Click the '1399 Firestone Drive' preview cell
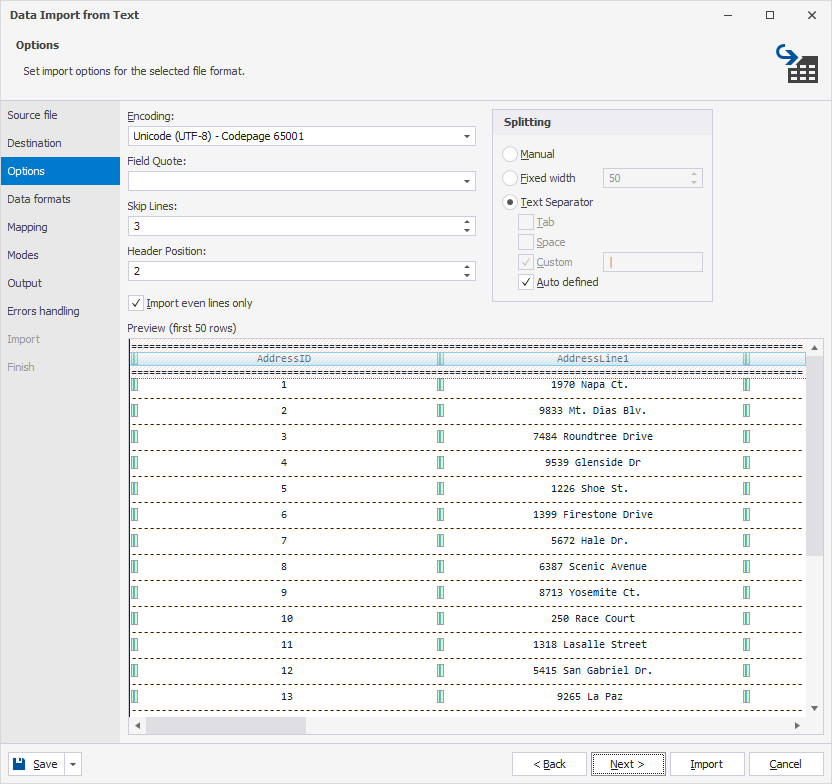Viewport: 832px width, 784px height. [x=593, y=515]
